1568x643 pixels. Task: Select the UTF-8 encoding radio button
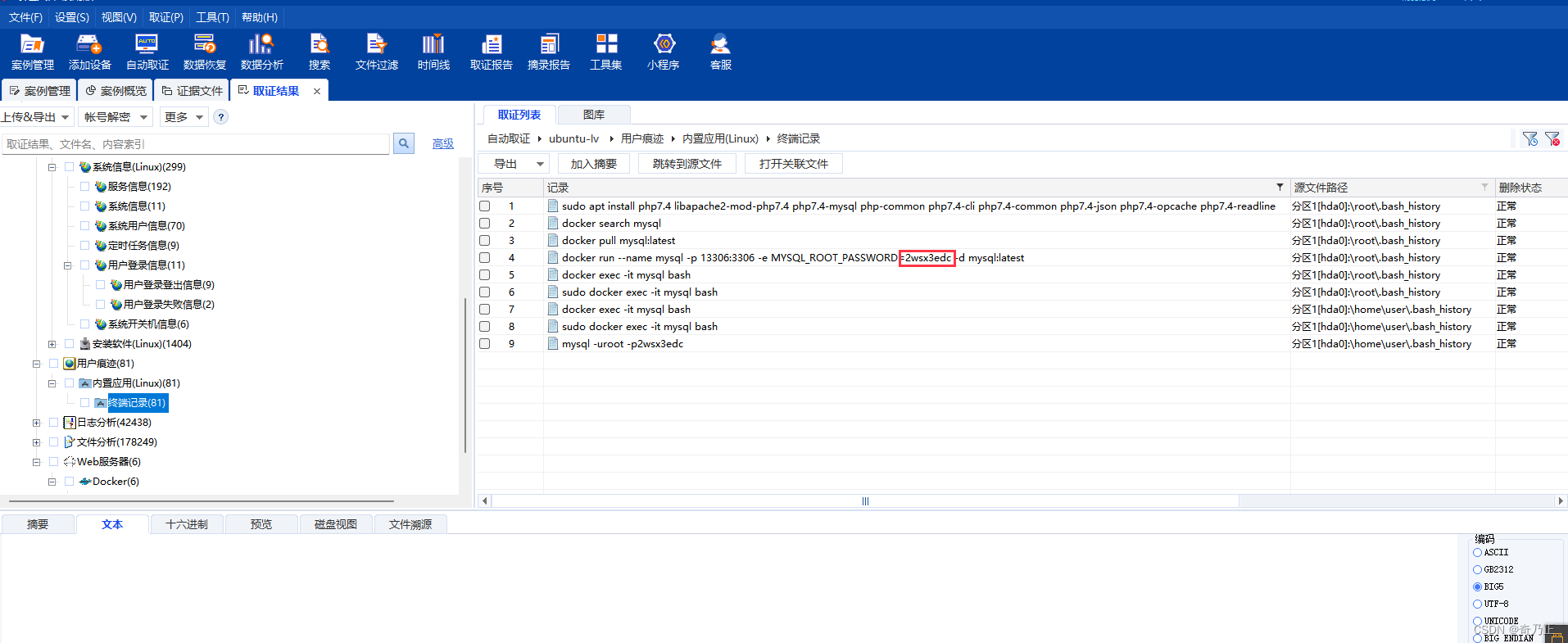coord(1478,605)
